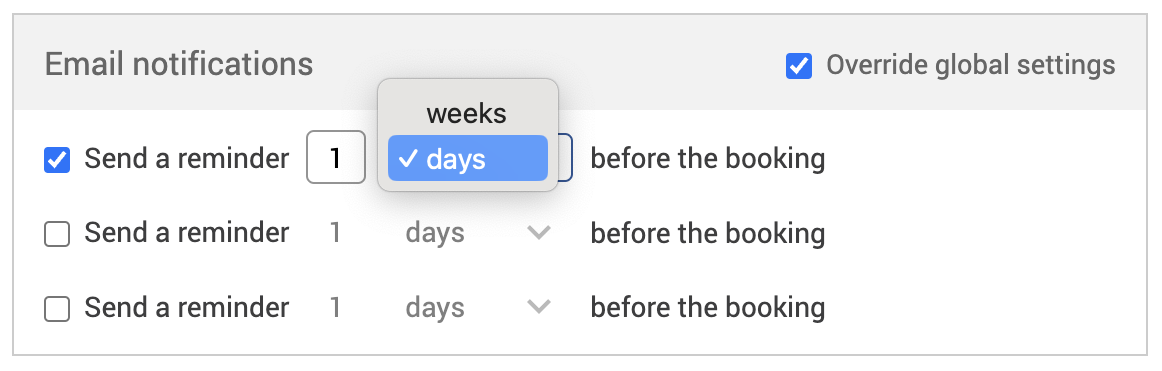Click the second Send a reminder label

(187, 233)
